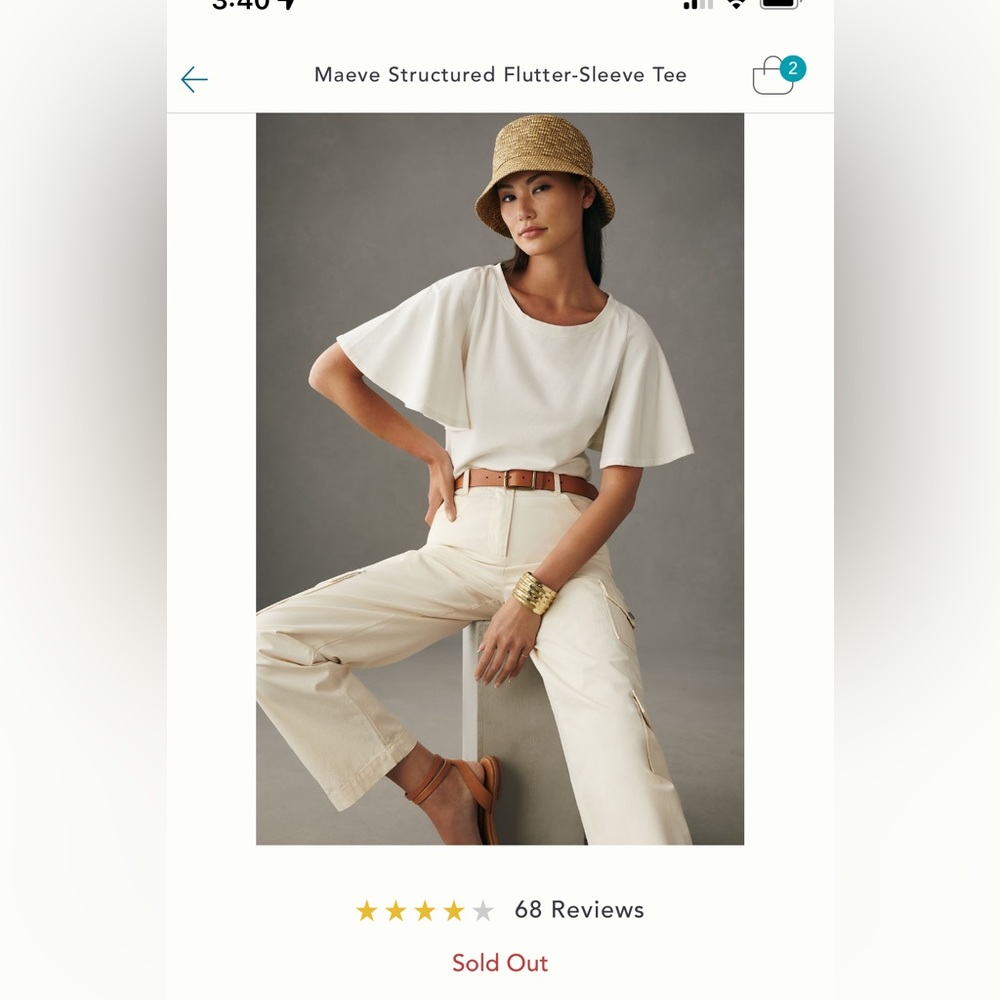The width and height of the screenshot is (1000, 1000).
Task: Tap the Sold Out label
Action: (500, 962)
